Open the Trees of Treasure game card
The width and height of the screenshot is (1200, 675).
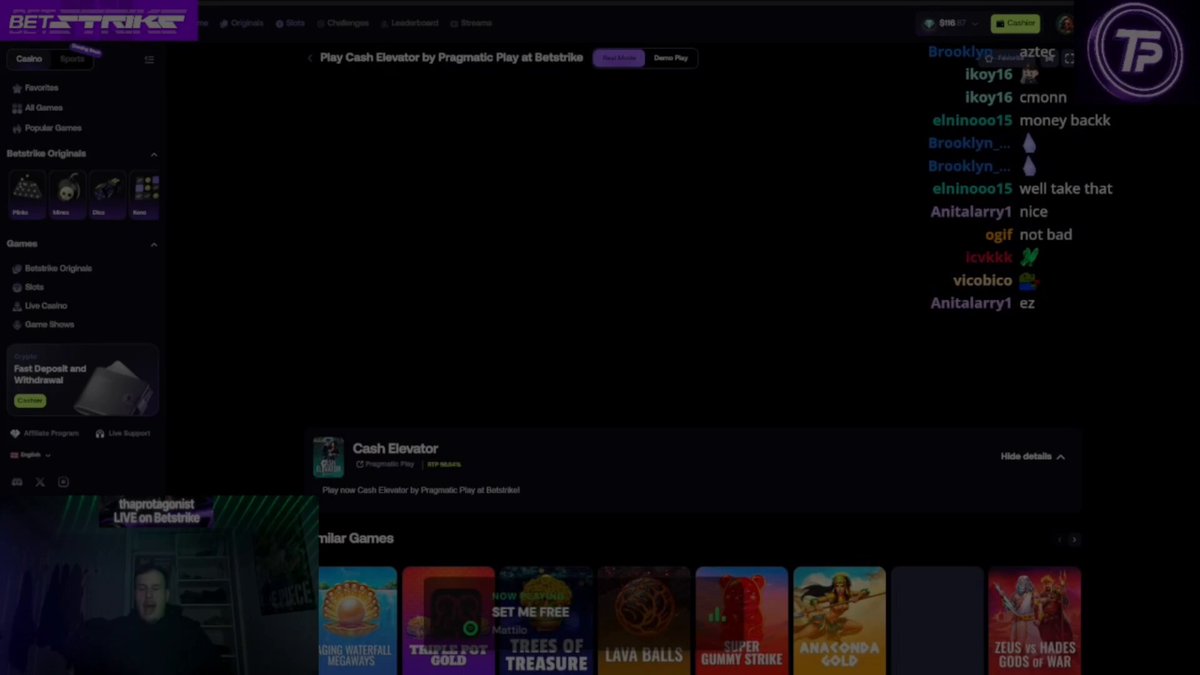[545, 621]
